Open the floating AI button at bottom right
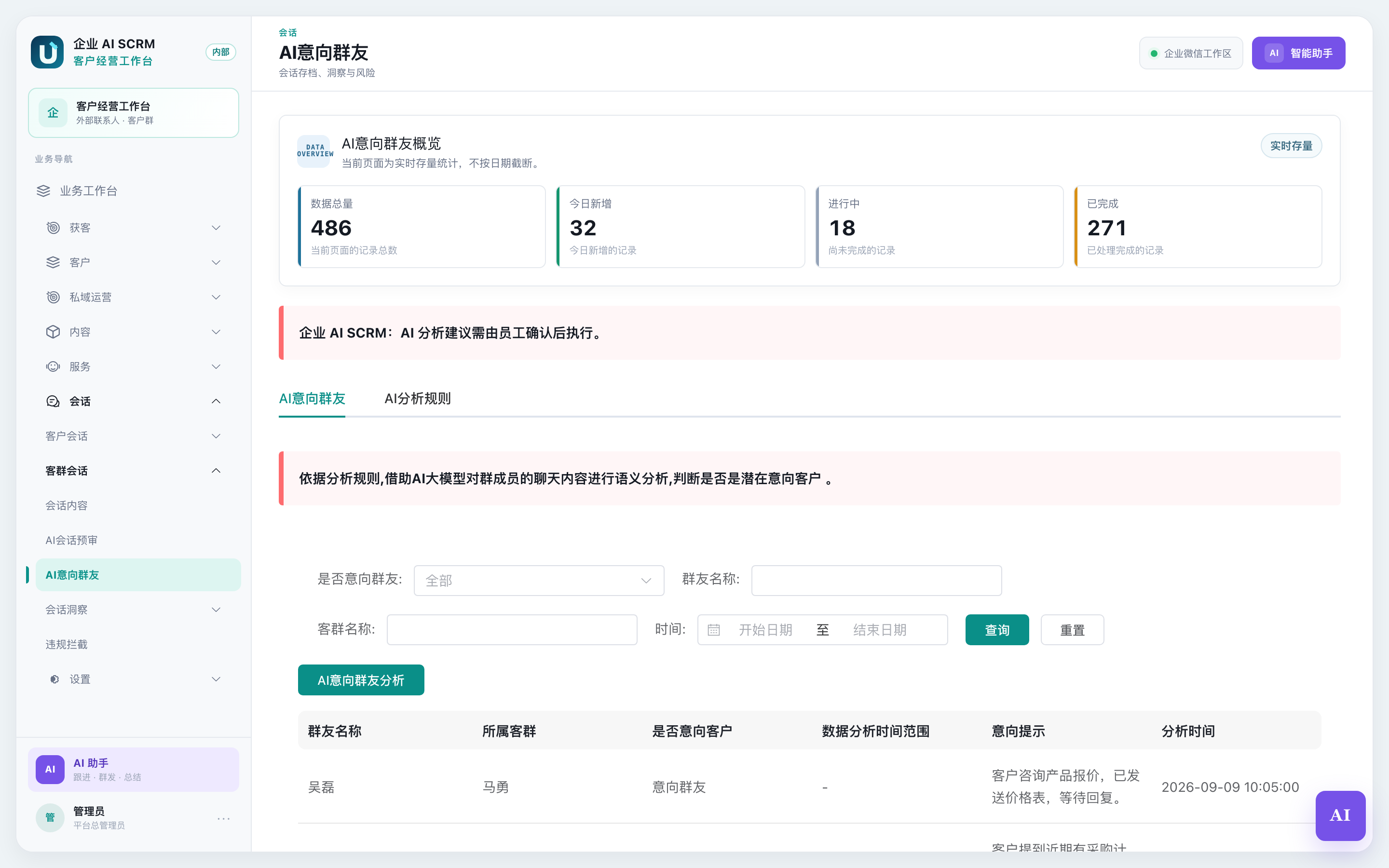 click(1340, 815)
